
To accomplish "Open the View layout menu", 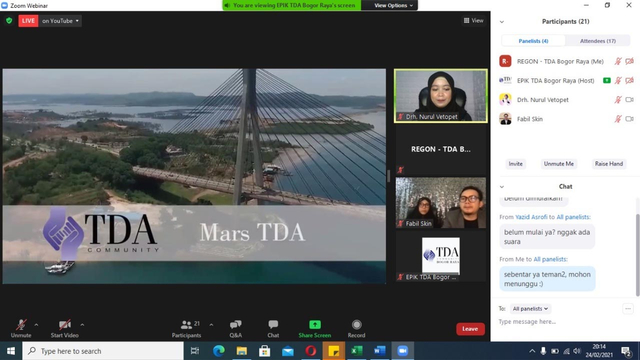I will coord(473,20).
